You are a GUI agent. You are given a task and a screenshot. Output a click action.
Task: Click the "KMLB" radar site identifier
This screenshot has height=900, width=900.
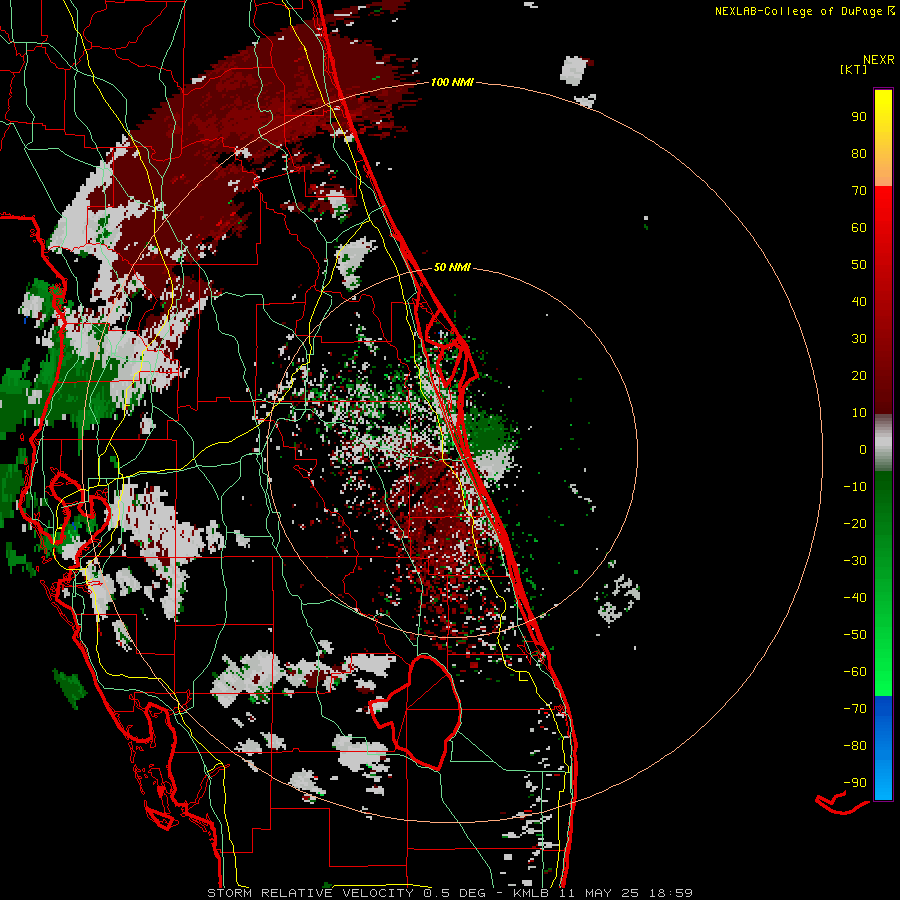(530, 893)
